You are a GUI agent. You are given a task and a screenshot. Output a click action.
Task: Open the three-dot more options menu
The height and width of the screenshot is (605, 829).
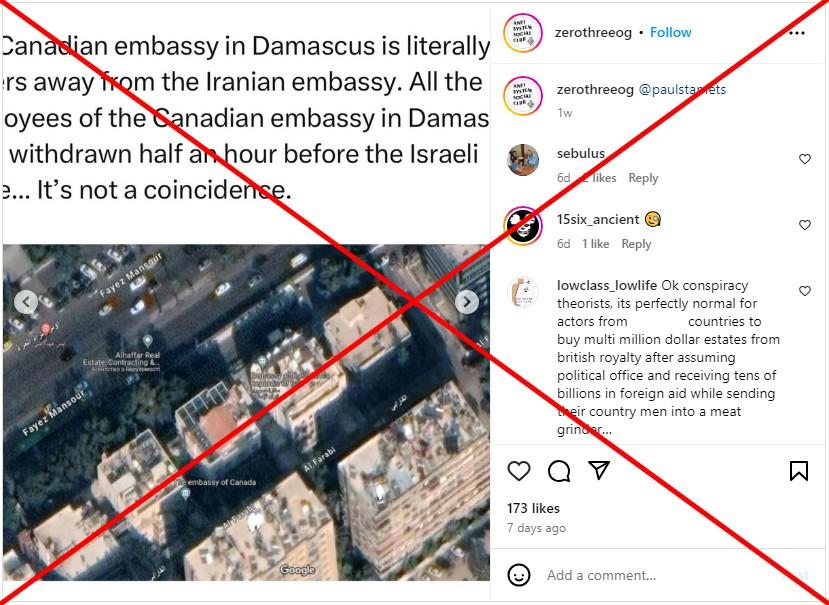pyautogui.click(x=796, y=33)
